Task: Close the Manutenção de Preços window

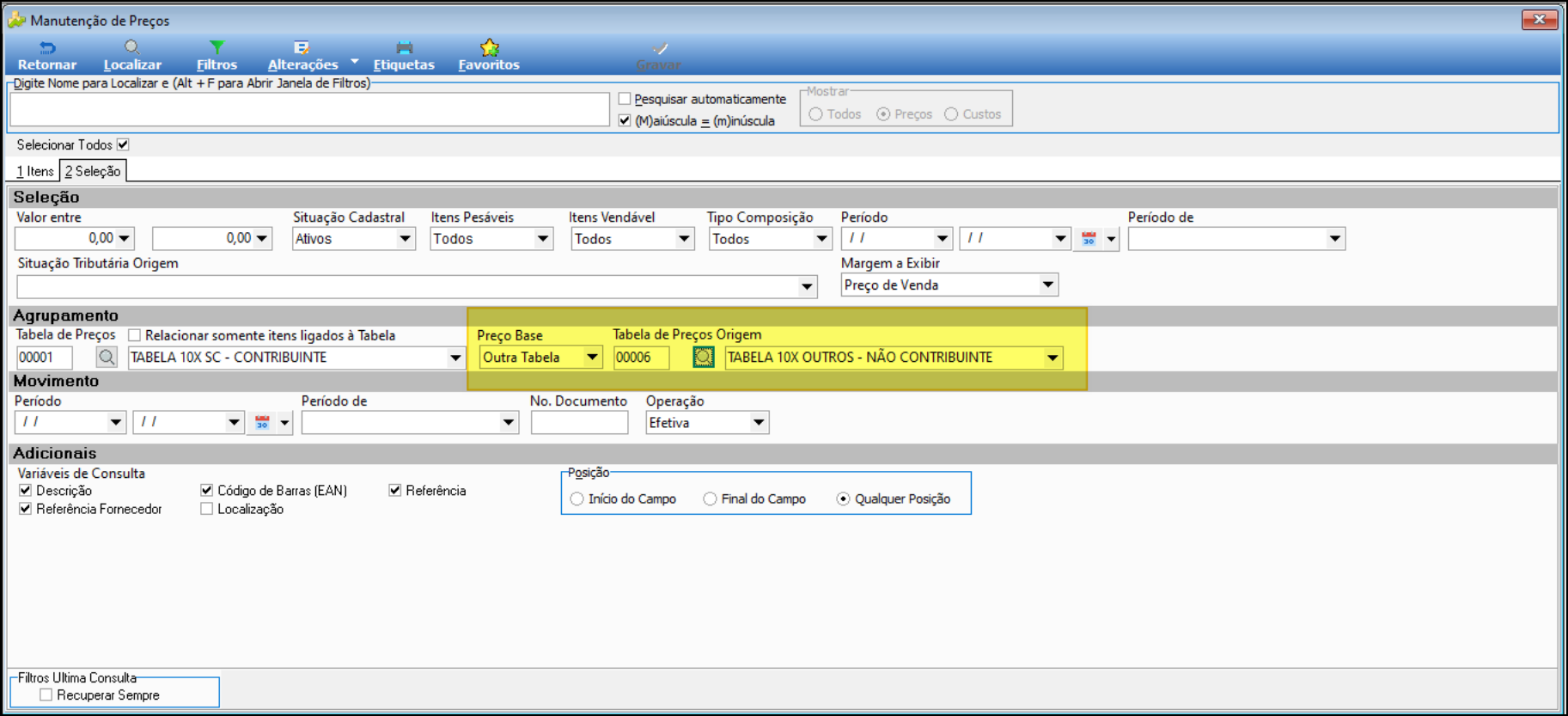Action: tap(1539, 19)
